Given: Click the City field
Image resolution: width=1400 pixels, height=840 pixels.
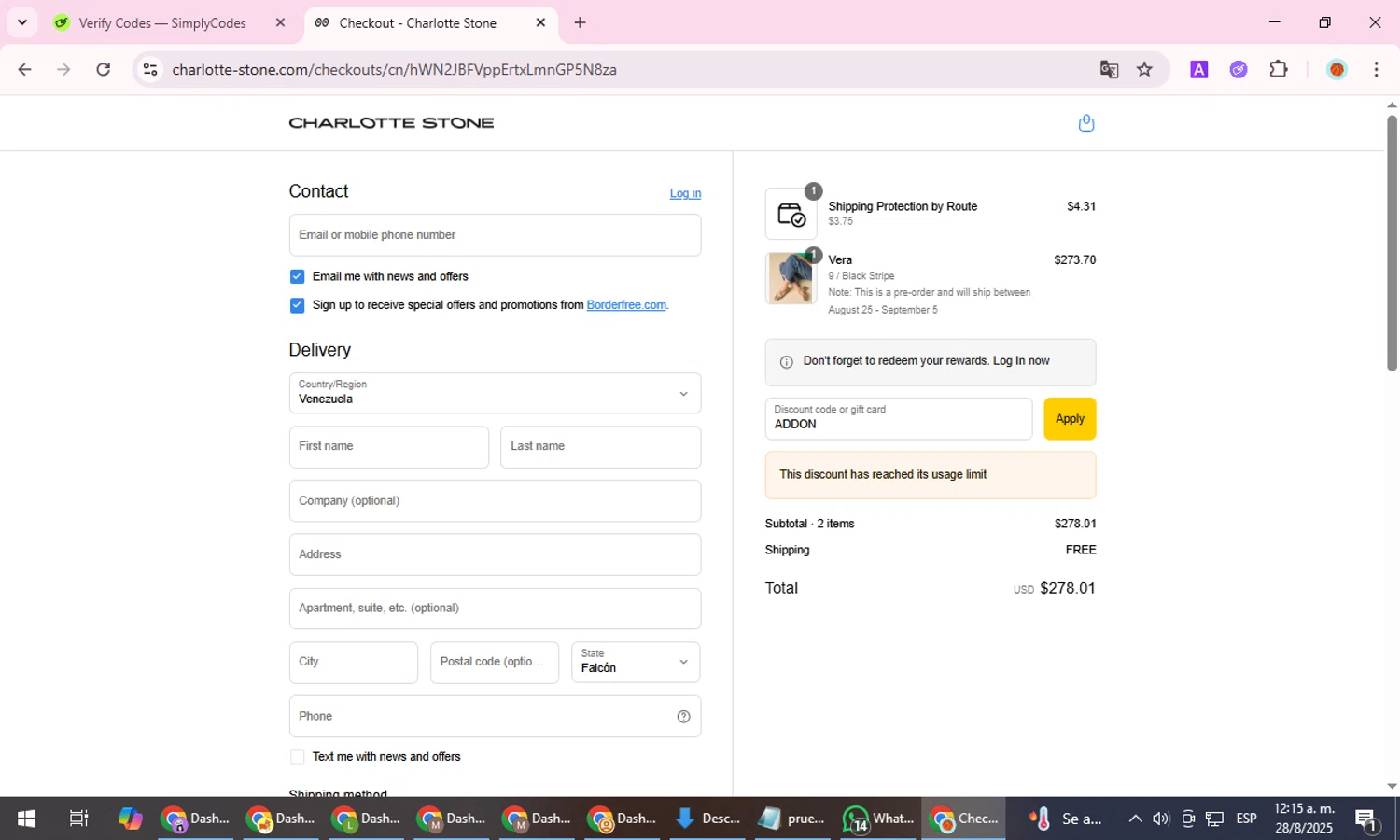Looking at the screenshot, I should click(354, 662).
